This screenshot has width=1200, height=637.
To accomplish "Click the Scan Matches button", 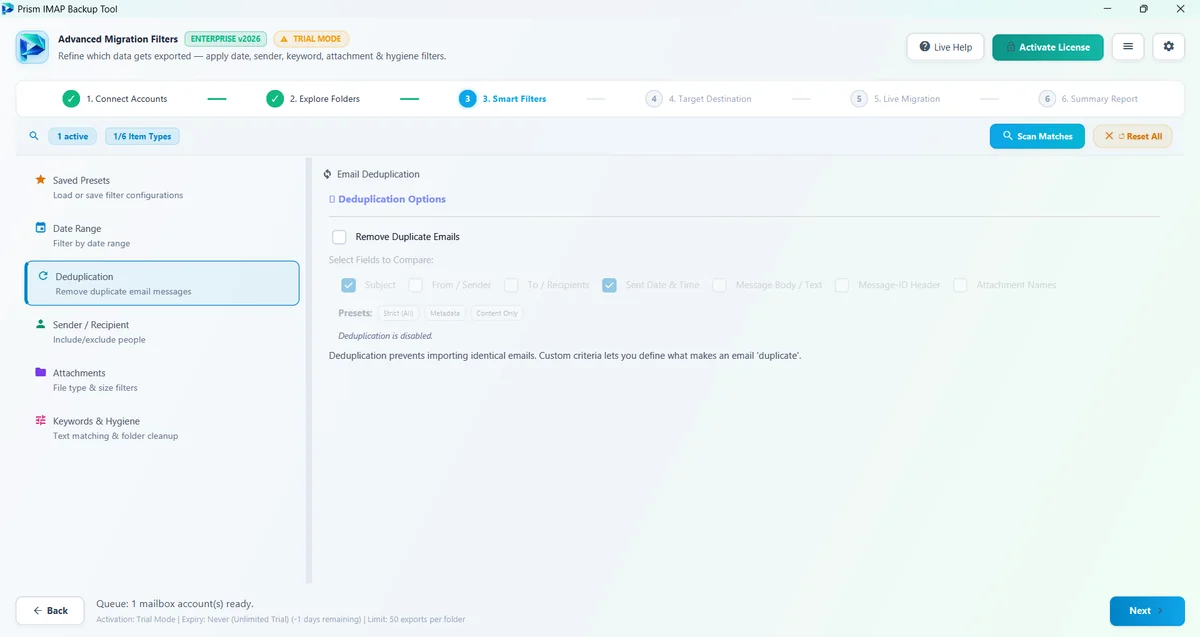I will [x=1037, y=136].
